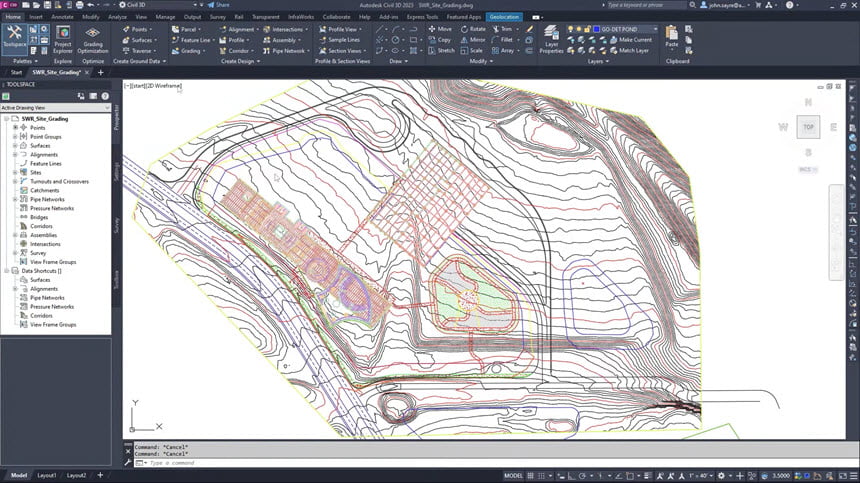860x483 pixels.
Task: Click the Plot printer icon in quick access toolbar
Action: point(80,5)
